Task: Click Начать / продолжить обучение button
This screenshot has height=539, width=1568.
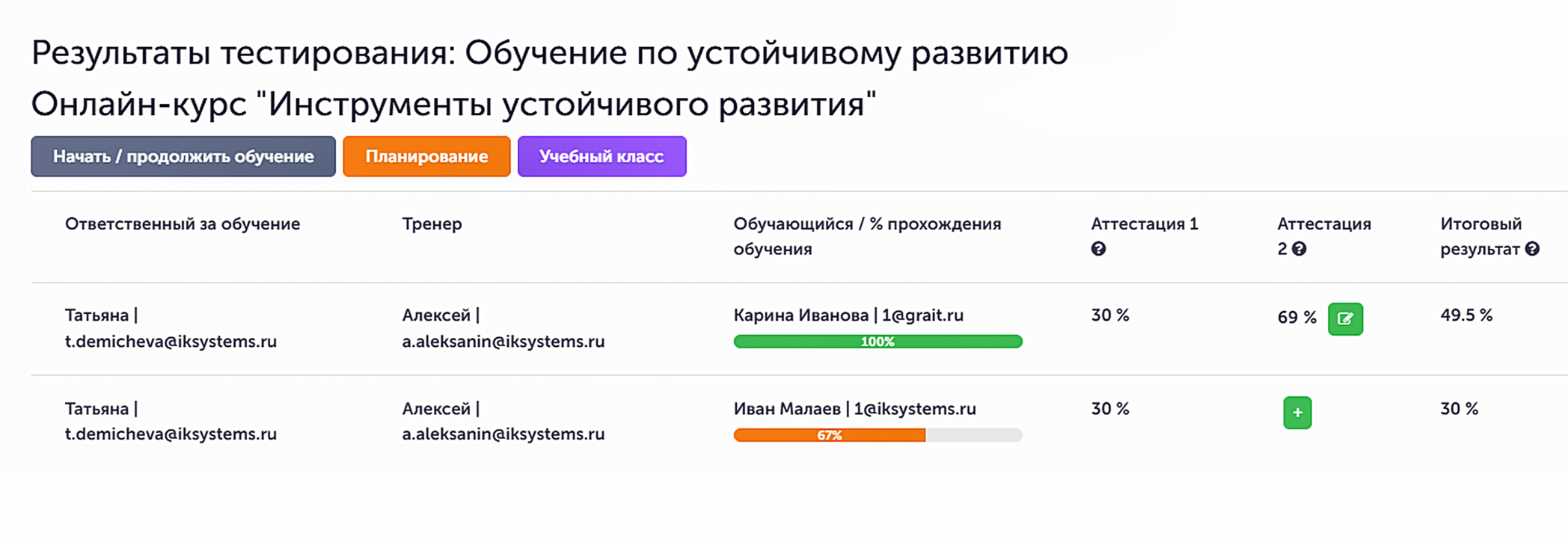Action: [x=183, y=156]
